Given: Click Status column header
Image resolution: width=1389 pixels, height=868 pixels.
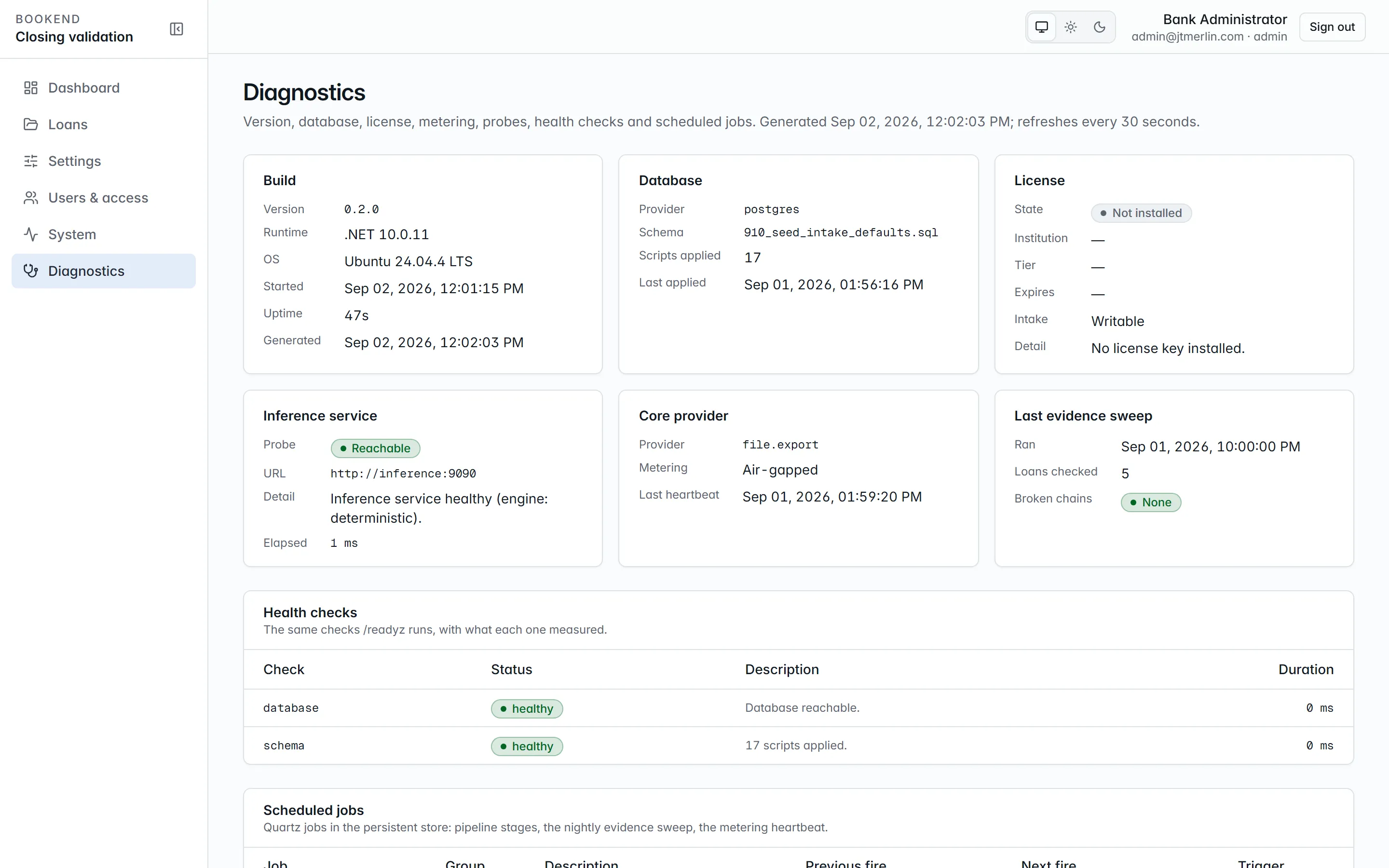Looking at the screenshot, I should [511, 669].
